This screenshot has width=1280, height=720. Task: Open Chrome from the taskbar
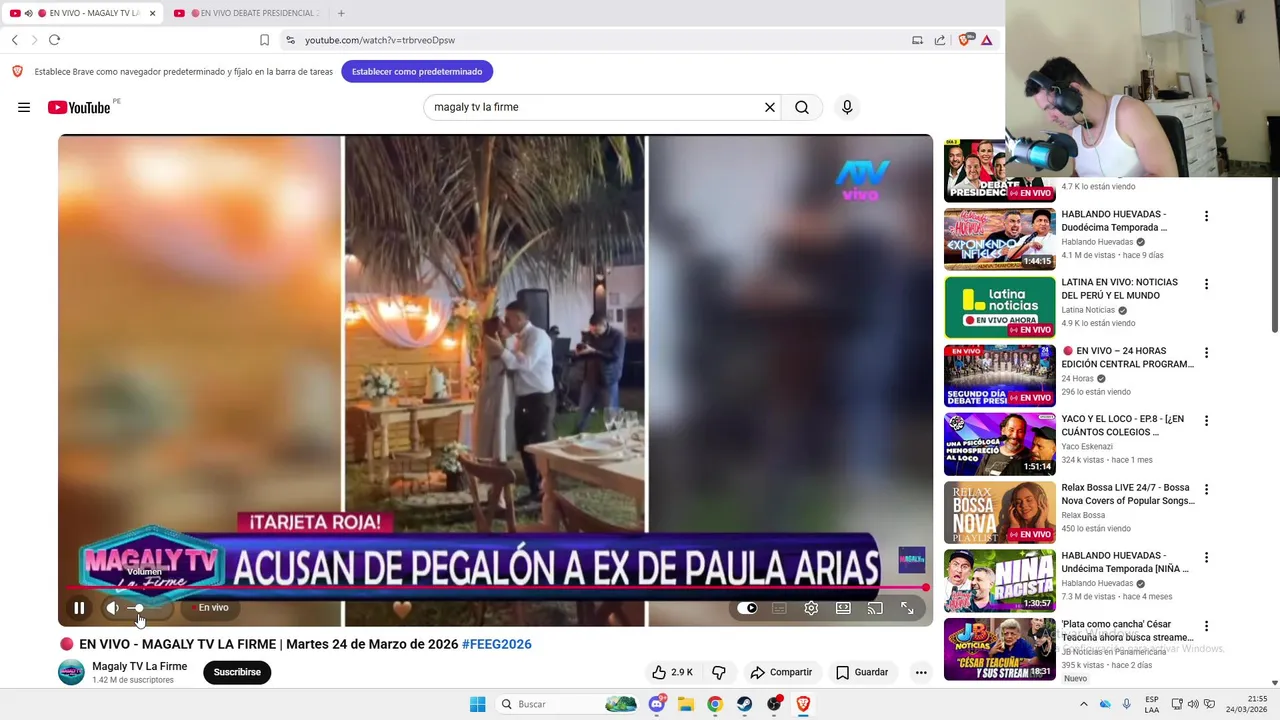(715, 704)
